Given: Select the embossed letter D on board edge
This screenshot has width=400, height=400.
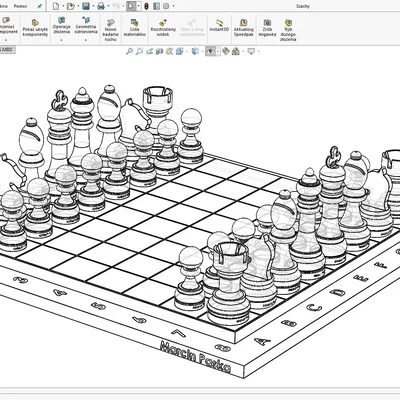Looking at the screenshot, I should [x=337, y=292].
